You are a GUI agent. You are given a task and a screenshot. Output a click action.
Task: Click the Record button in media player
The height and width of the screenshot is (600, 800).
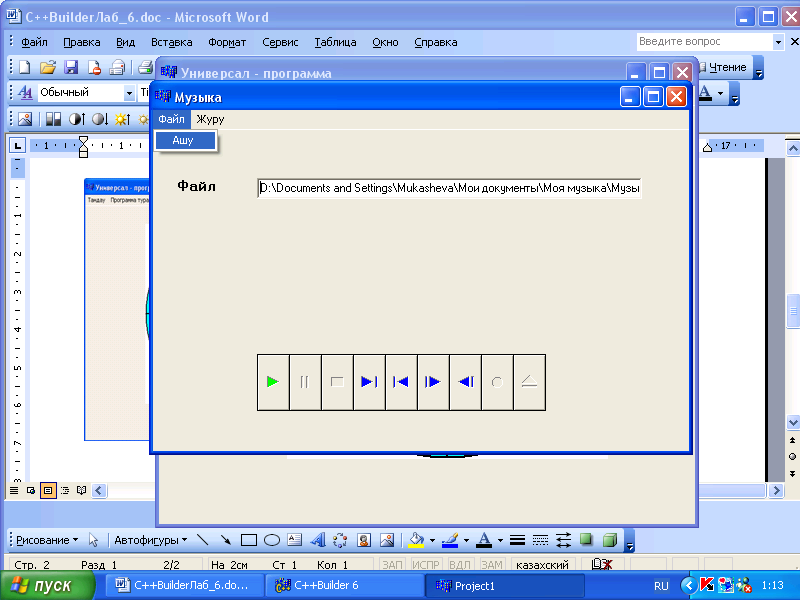pos(497,382)
